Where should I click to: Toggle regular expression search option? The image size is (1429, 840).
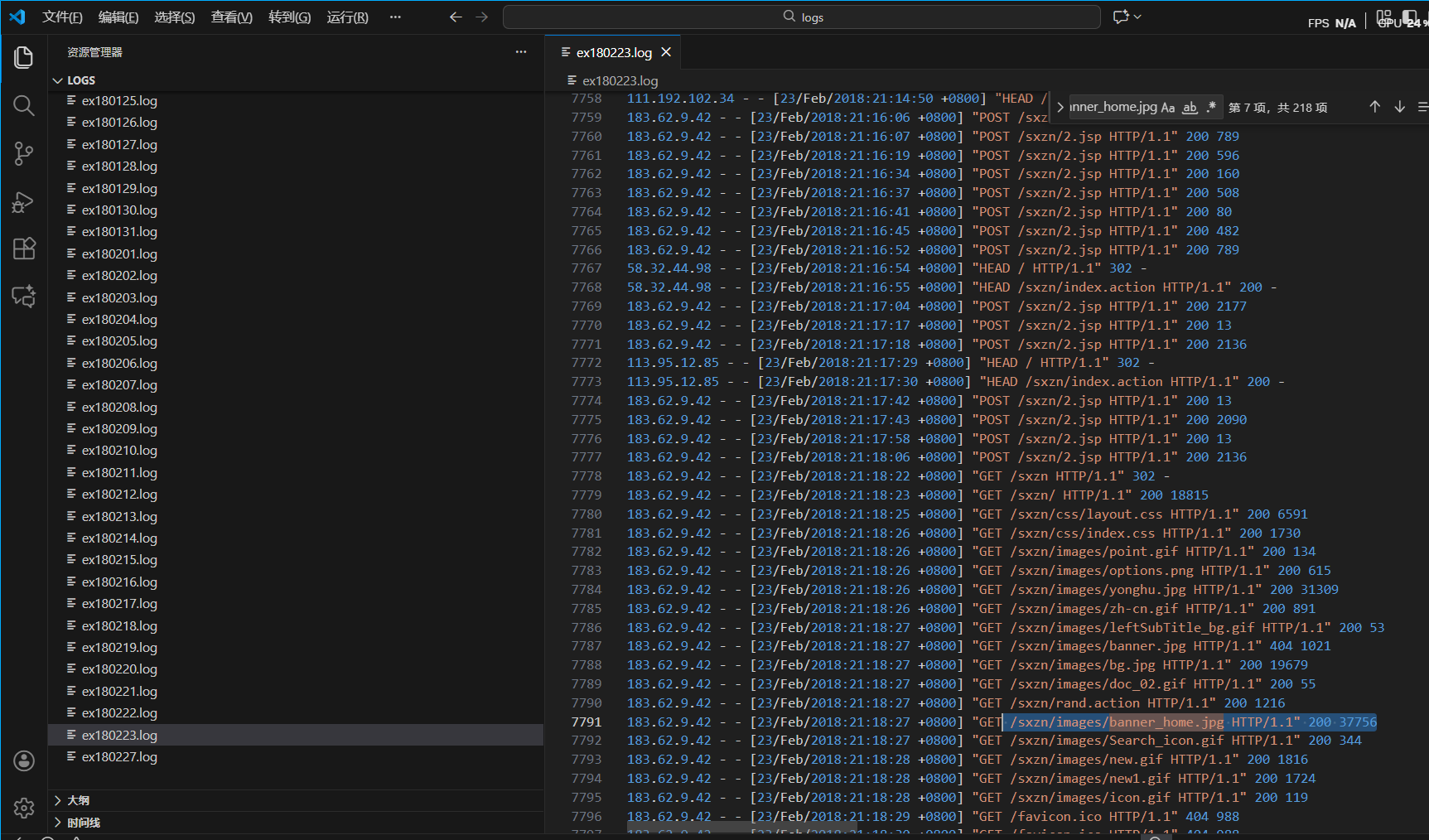[1211, 107]
